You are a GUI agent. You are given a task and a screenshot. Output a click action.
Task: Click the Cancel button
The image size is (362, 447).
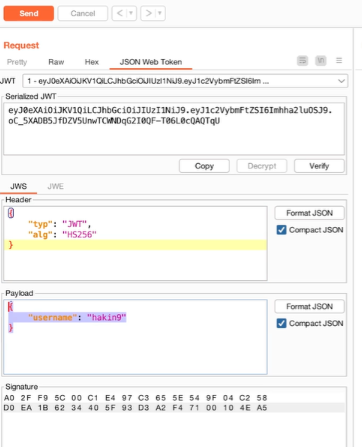tap(83, 13)
